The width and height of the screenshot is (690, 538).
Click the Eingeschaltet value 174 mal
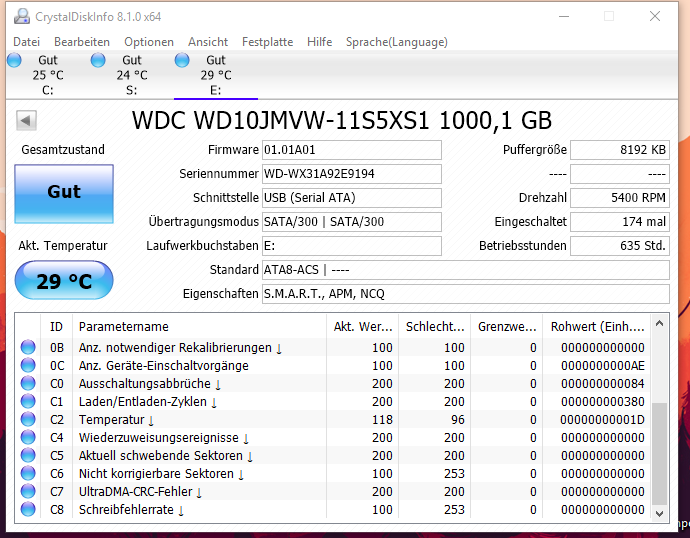[620, 222]
